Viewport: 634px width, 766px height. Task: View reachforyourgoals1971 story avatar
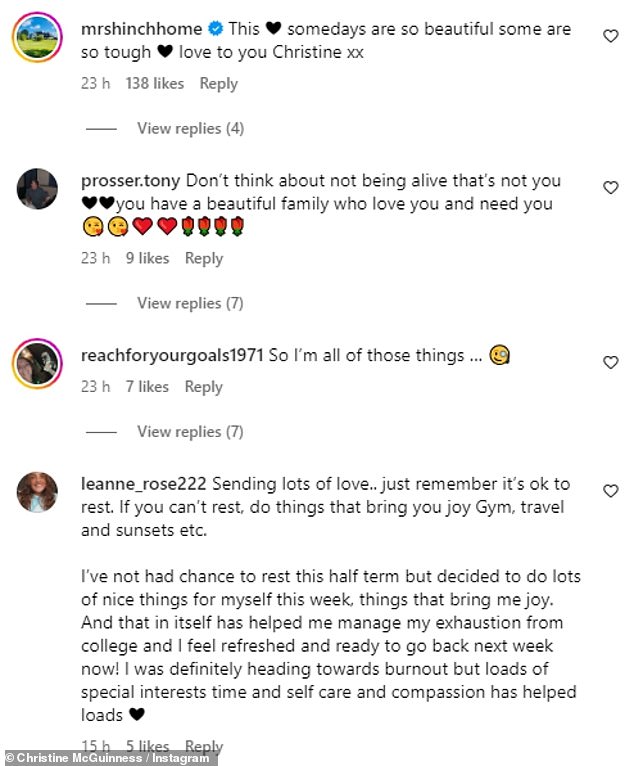pyautogui.click(x=37, y=363)
